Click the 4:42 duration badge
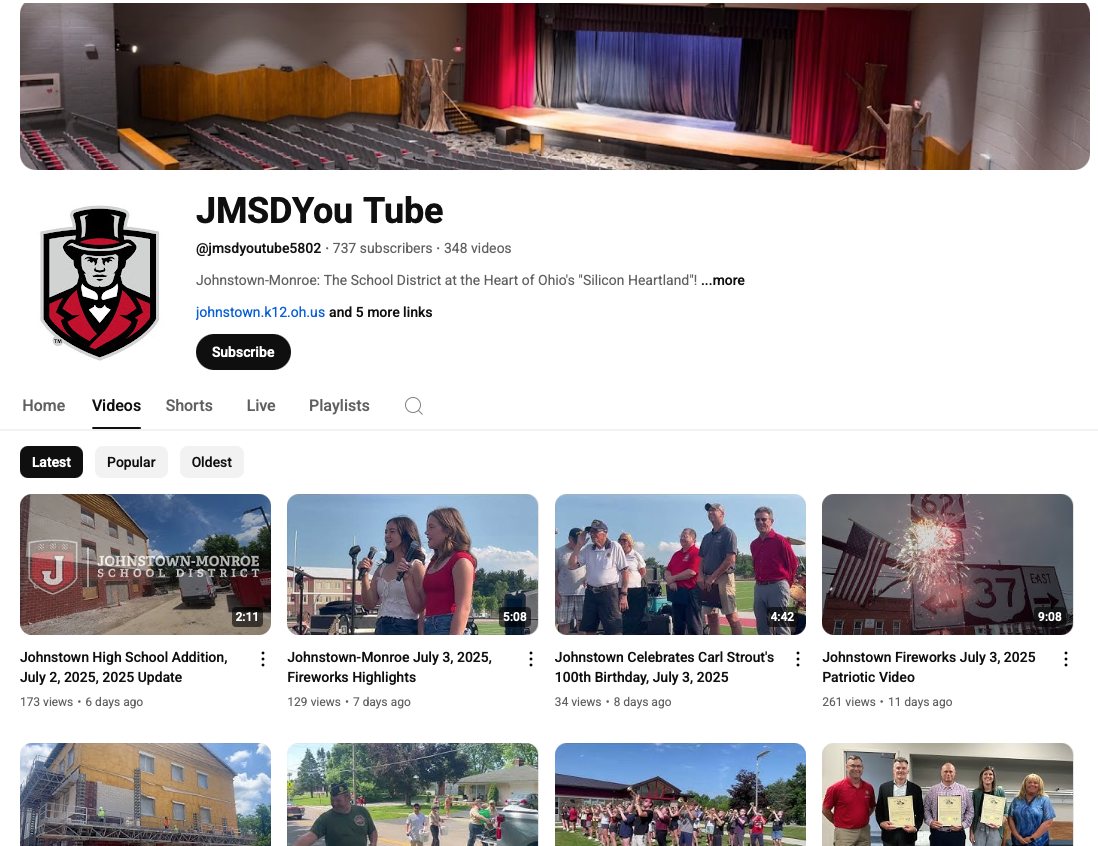The image size is (1098, 846). 782,617
